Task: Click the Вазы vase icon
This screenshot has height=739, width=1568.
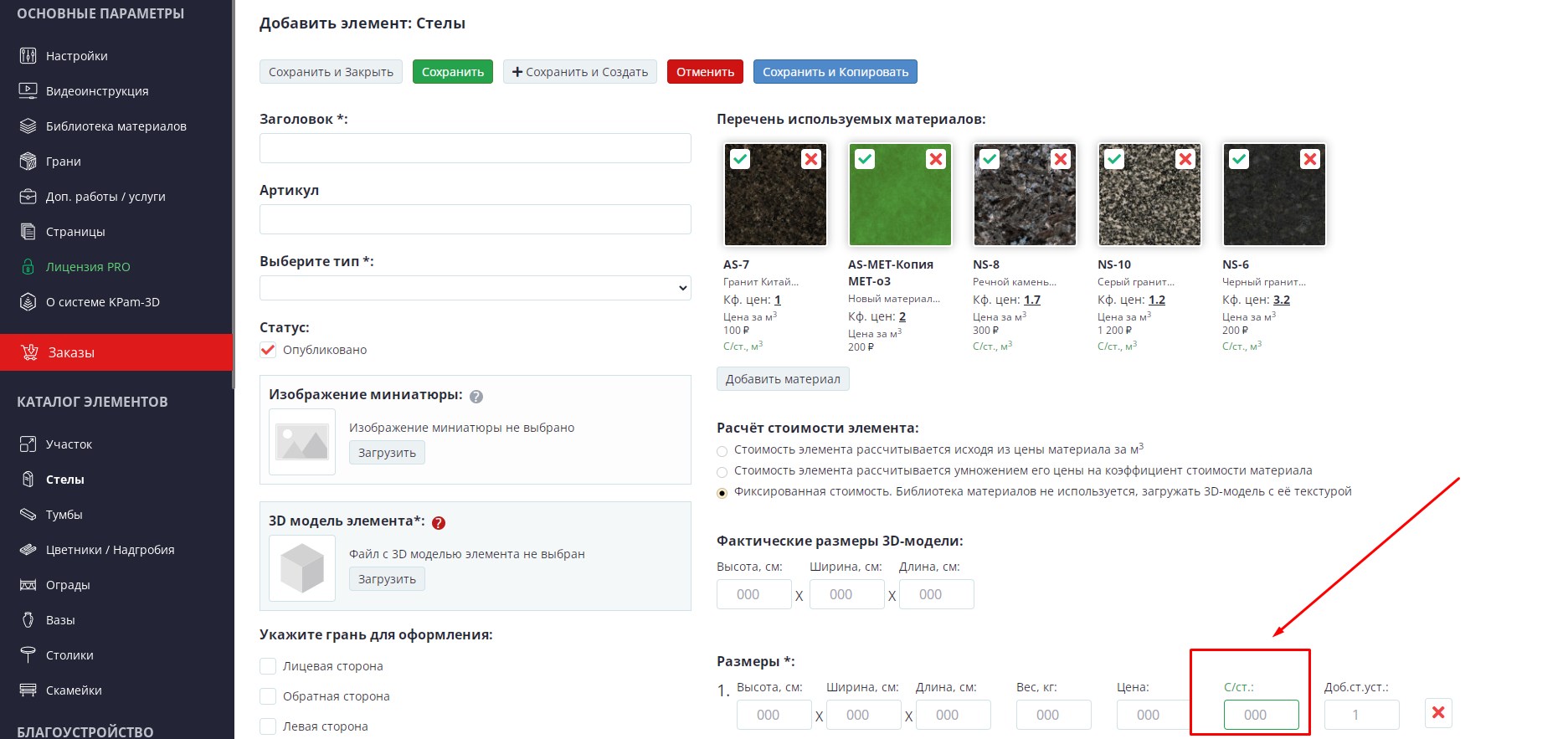Action: tap(28, 620)
